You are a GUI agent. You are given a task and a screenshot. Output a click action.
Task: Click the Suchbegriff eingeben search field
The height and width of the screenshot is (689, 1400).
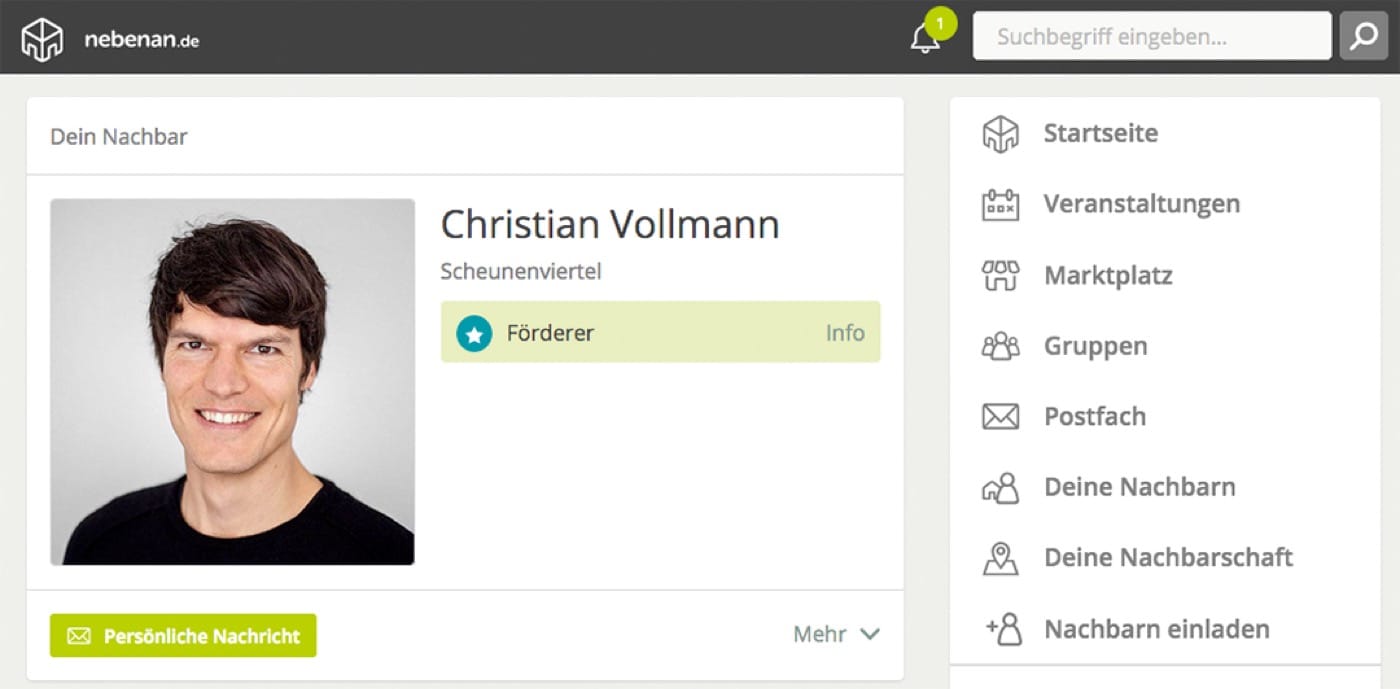coord(1152,37)
